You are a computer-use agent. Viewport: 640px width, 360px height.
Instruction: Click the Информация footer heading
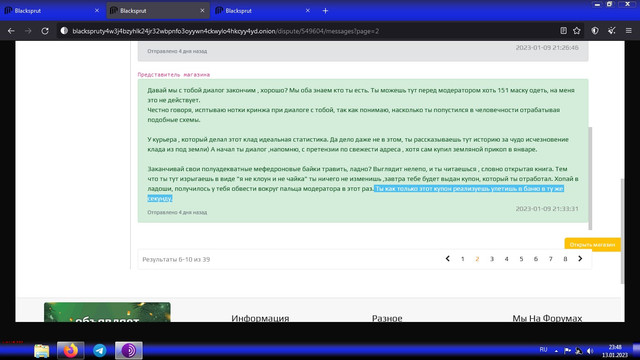[260, 318]
